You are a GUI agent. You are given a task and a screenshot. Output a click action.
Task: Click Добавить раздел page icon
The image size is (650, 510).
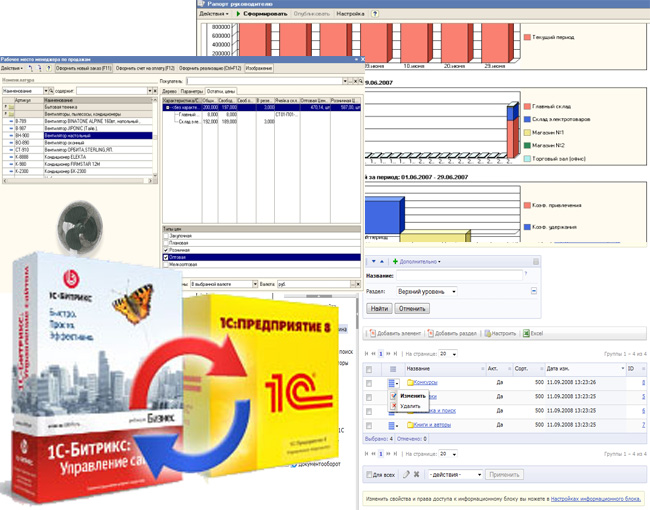tap(430, 333)
